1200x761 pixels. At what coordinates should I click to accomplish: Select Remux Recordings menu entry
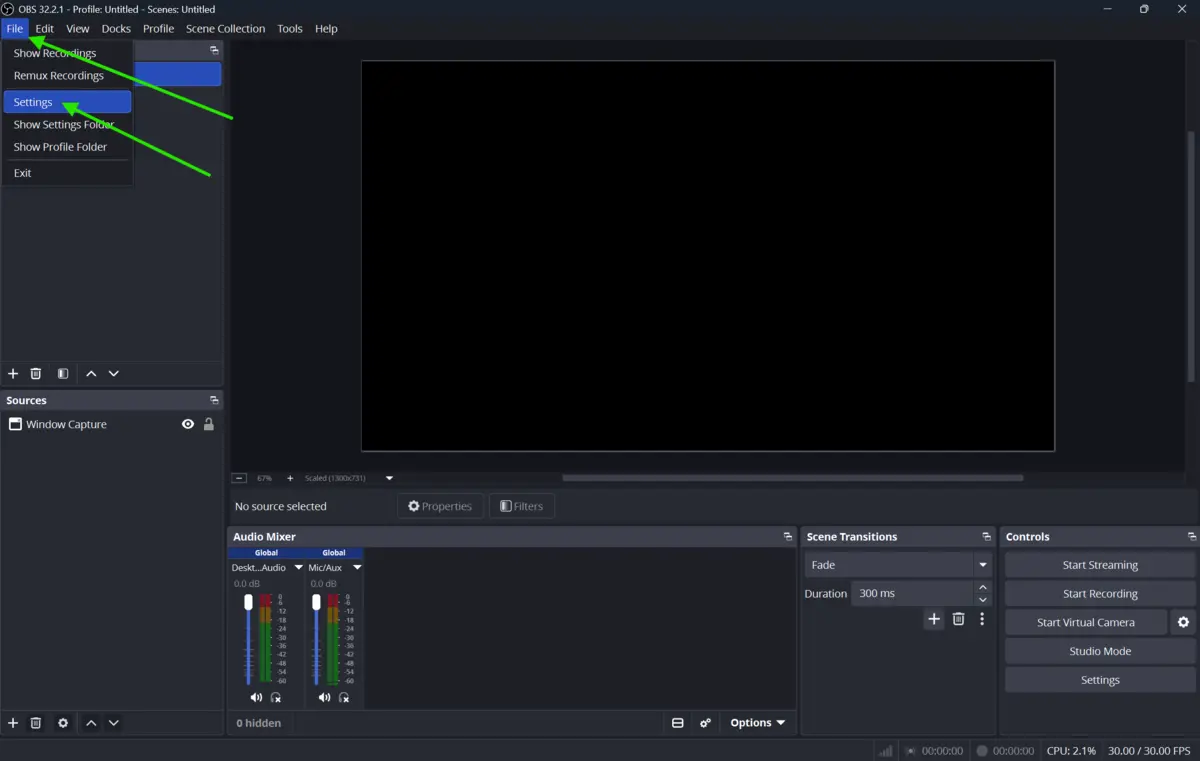click(67, 76)
